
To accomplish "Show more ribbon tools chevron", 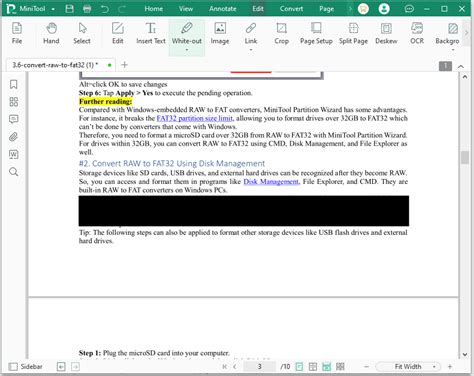I will (x=466, y=33).
